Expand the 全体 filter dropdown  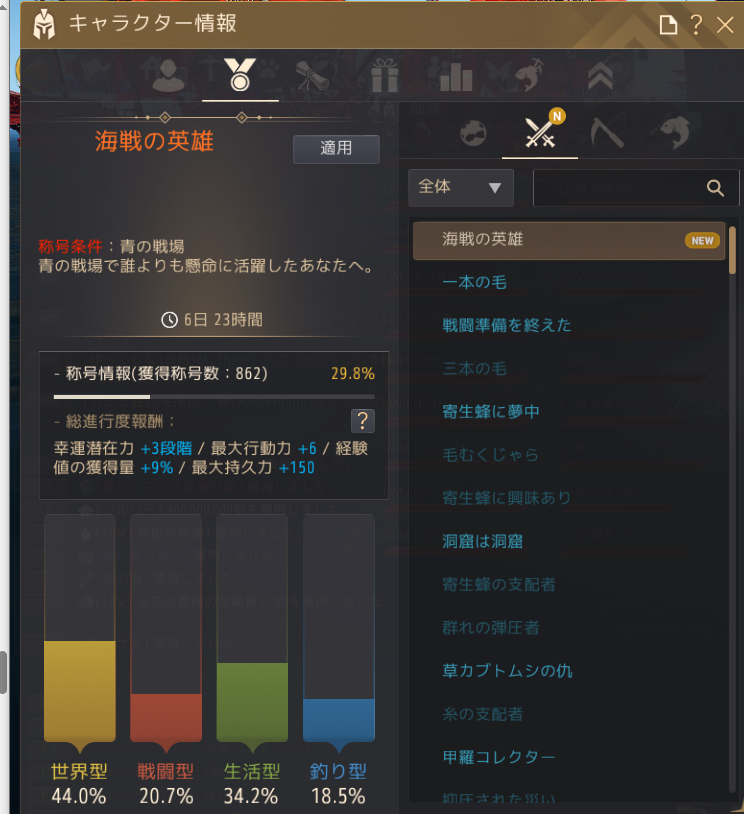pyautogui.click(x=461, y=187)
